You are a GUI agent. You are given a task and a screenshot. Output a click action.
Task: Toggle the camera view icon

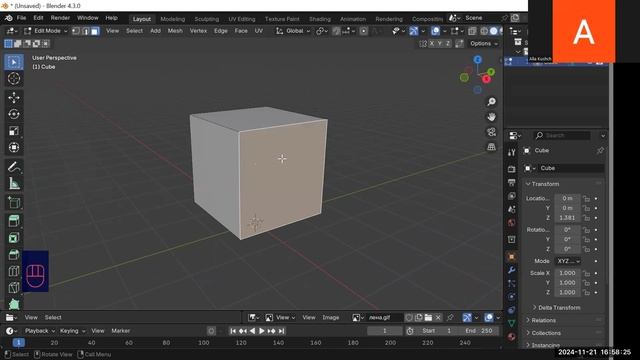pyautogui.click(x=491, y=132)
